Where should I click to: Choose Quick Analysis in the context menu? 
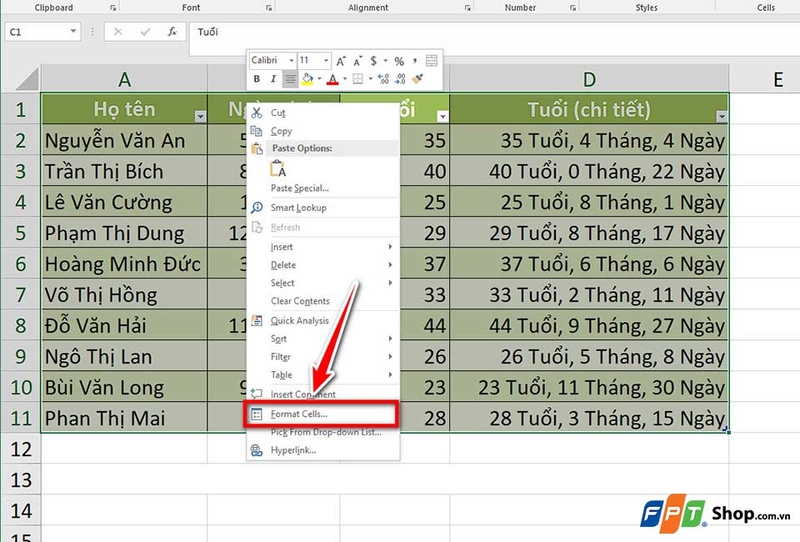click(323, 321)
